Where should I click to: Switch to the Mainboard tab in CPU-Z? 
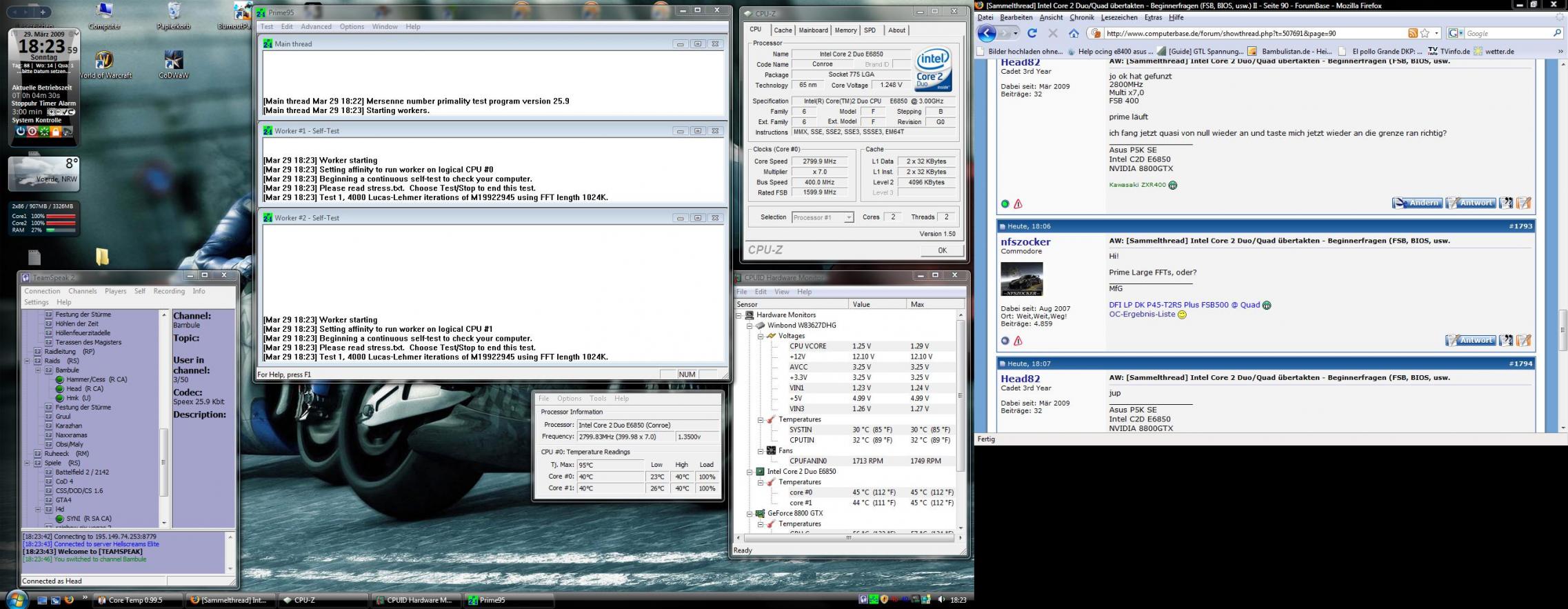click(x=813, y=30)
